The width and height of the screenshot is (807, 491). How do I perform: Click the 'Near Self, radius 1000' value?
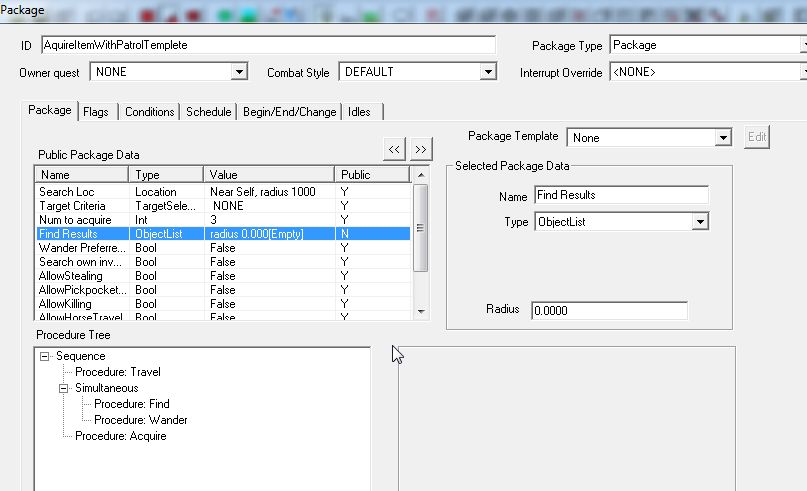point(262,192)
